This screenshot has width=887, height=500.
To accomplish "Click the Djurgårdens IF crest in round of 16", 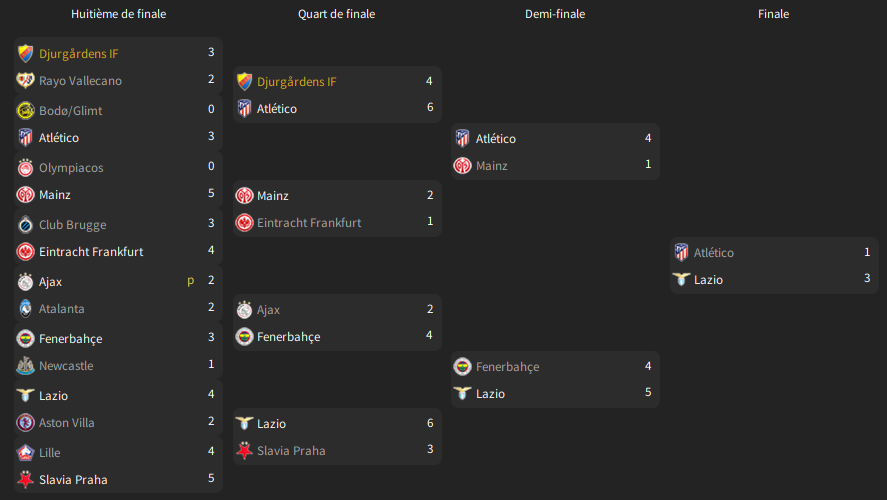I will click(x=25, y=54).
